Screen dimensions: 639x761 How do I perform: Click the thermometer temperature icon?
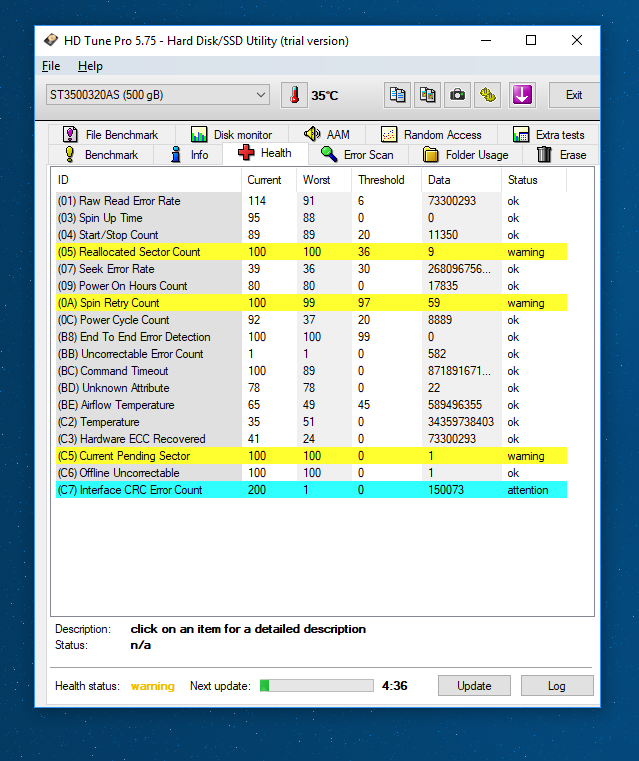click(294, 95)
